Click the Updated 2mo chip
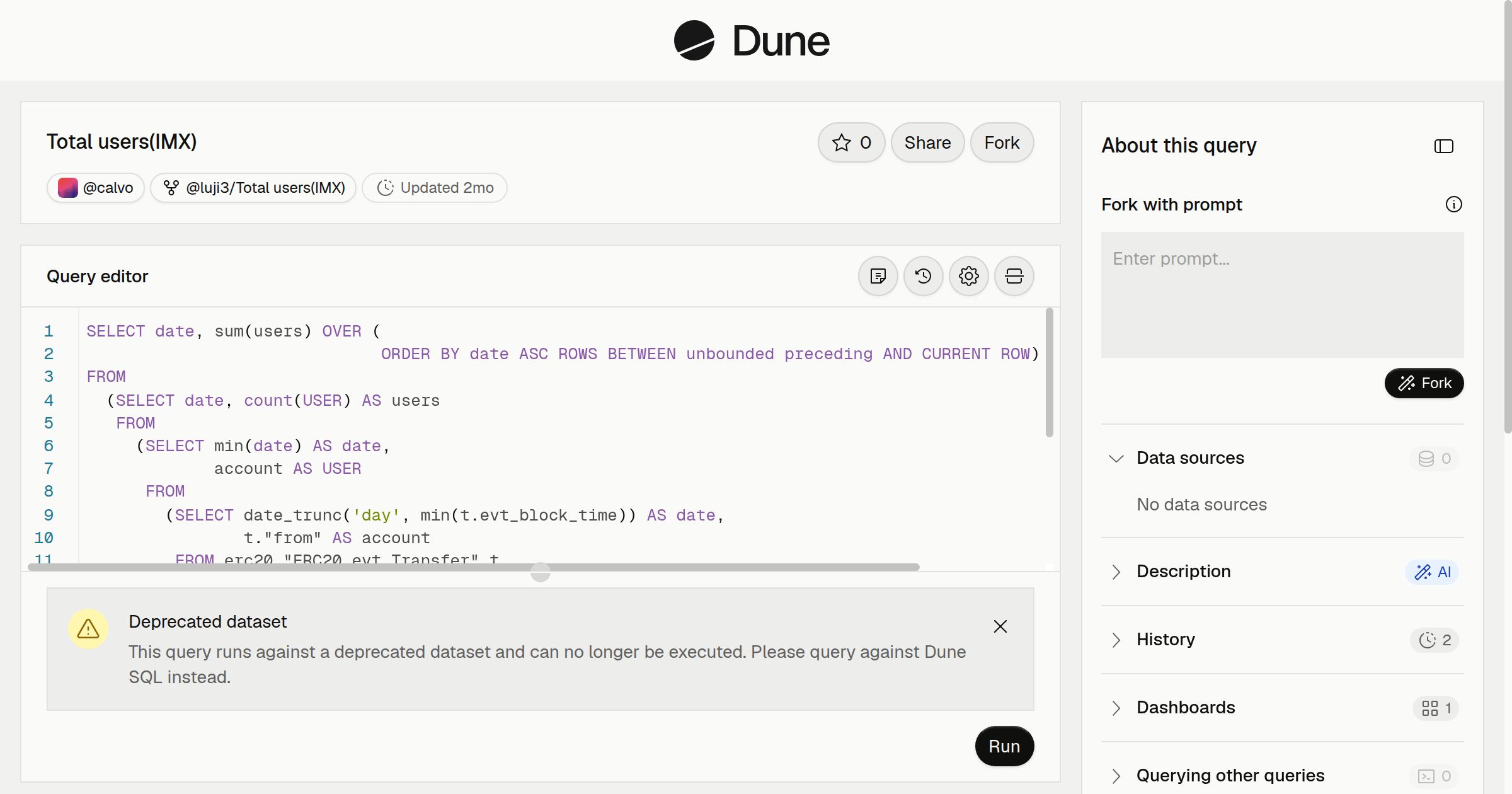Image resolution: width=1512 pixels, height=794 pixels. [435, 188]
